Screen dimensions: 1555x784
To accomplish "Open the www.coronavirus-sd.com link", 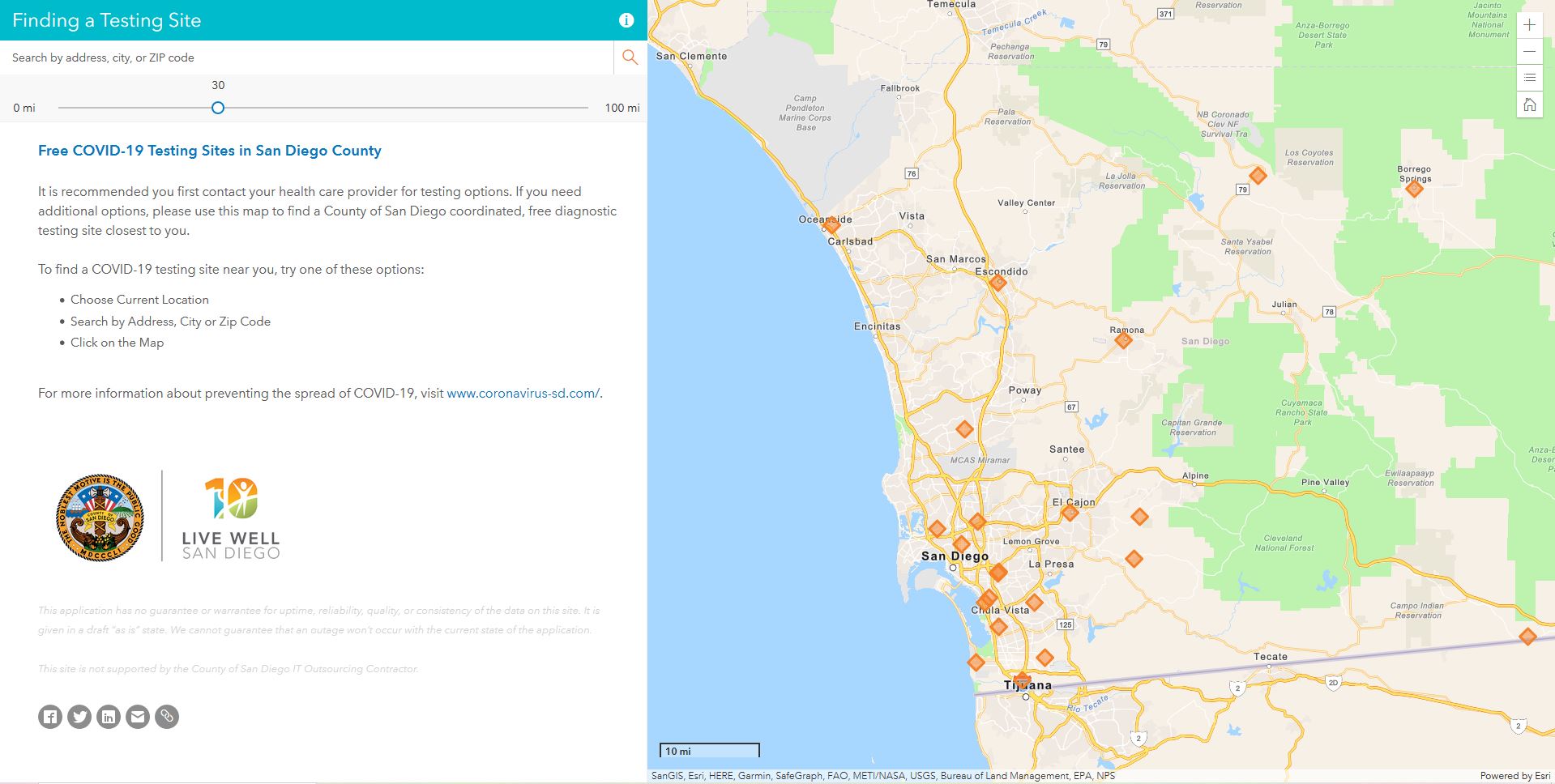I will [x=523, y=394].
